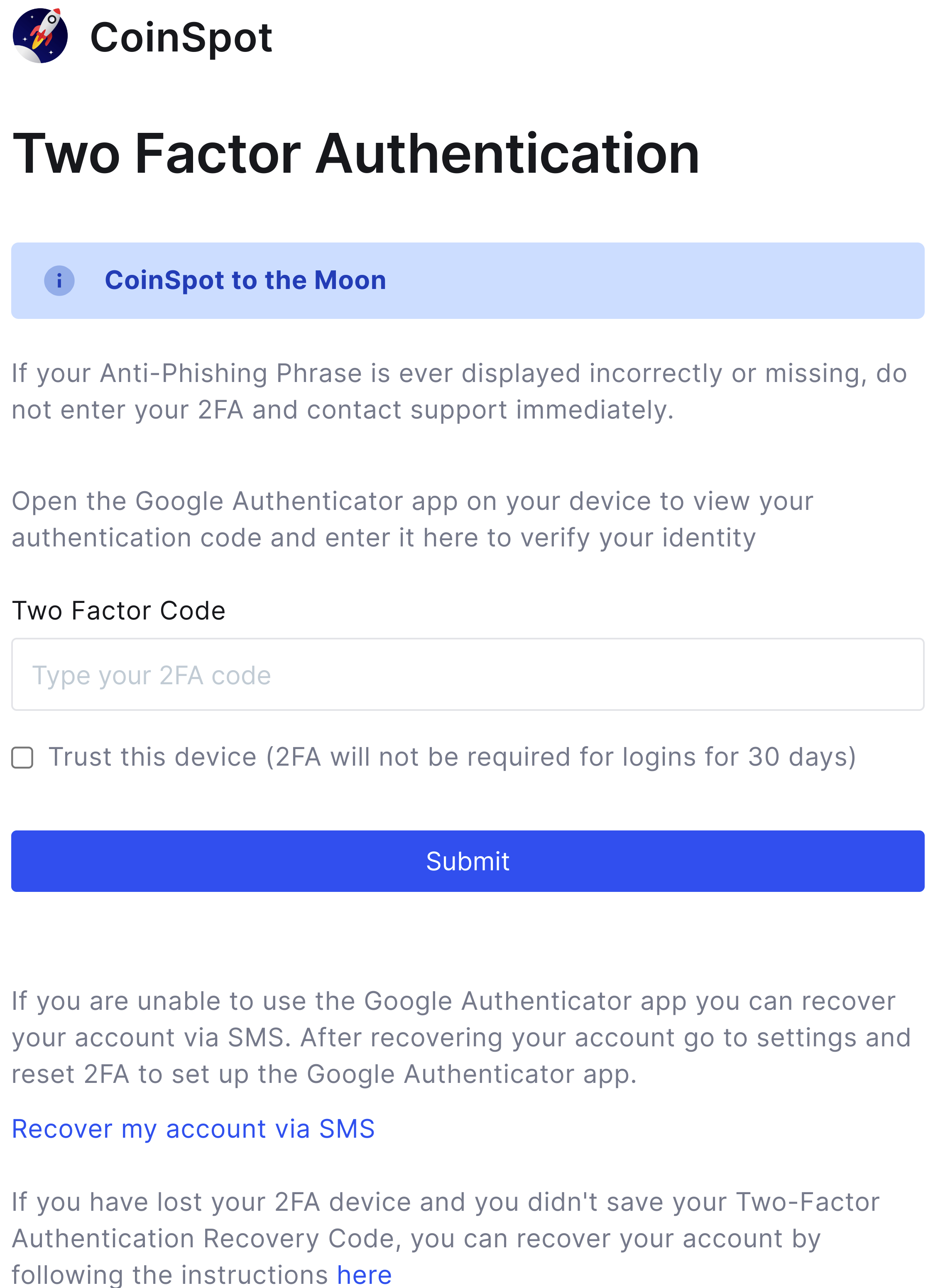
Task: Click the CoinSpot brand name text
Action: [x=181, y=37]
